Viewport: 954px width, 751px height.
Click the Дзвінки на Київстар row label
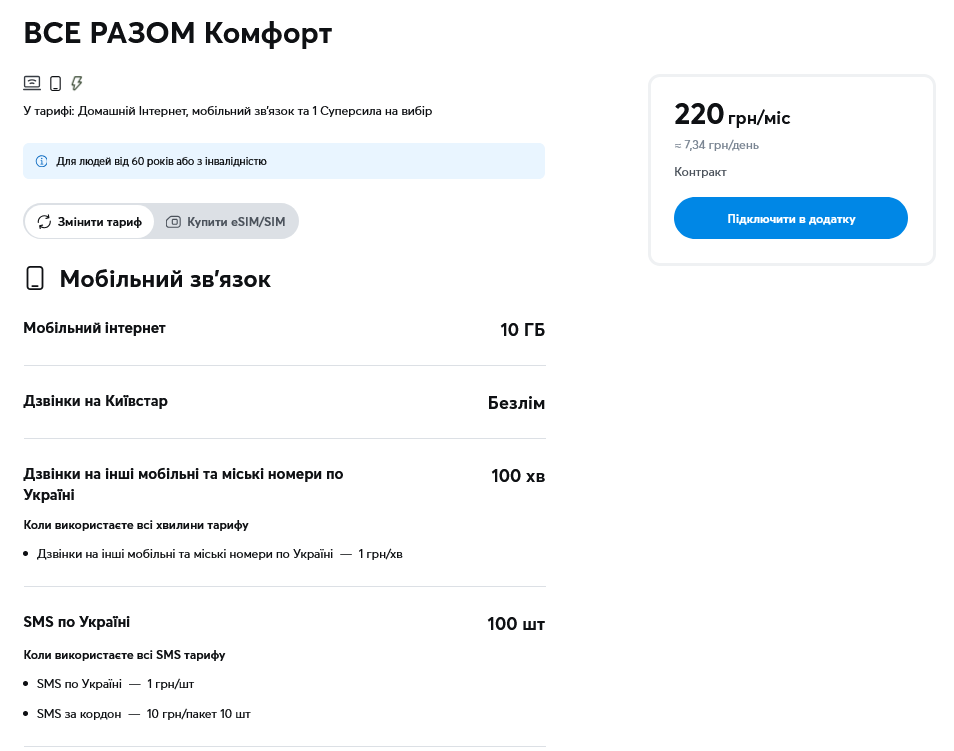click(95, 401)
